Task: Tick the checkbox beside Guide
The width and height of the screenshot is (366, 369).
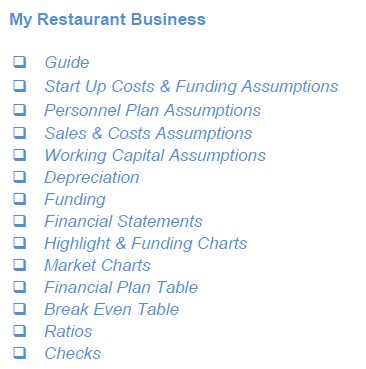Action: tap(20, 62)
